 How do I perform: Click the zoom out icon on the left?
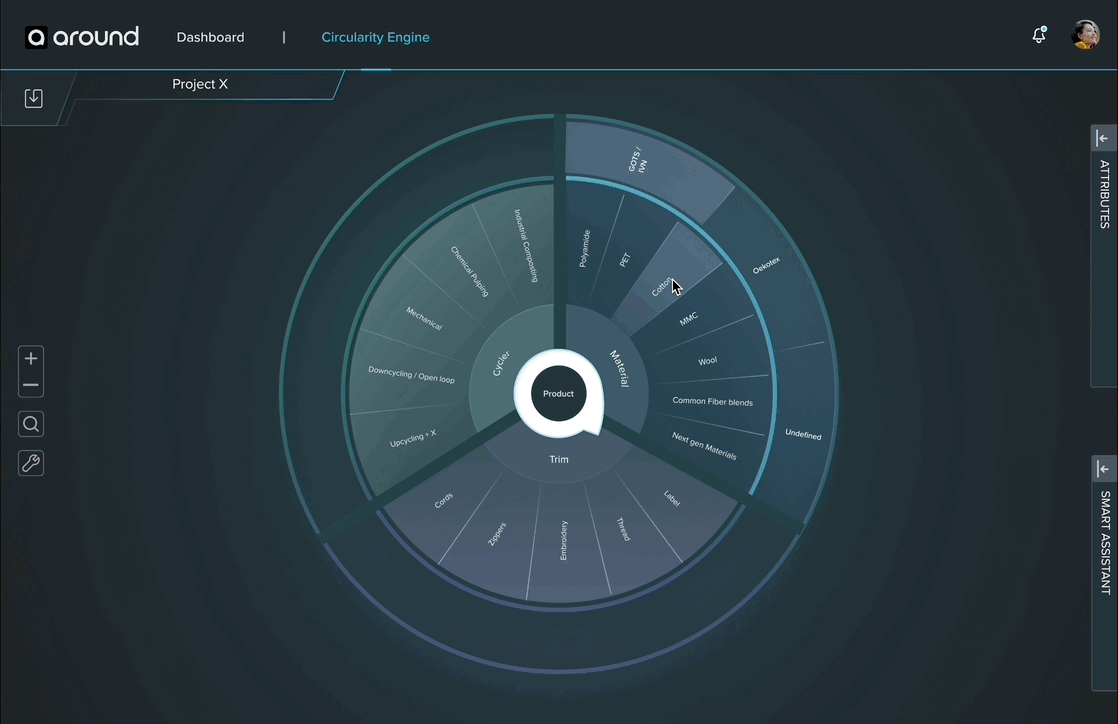coord(30,384)
